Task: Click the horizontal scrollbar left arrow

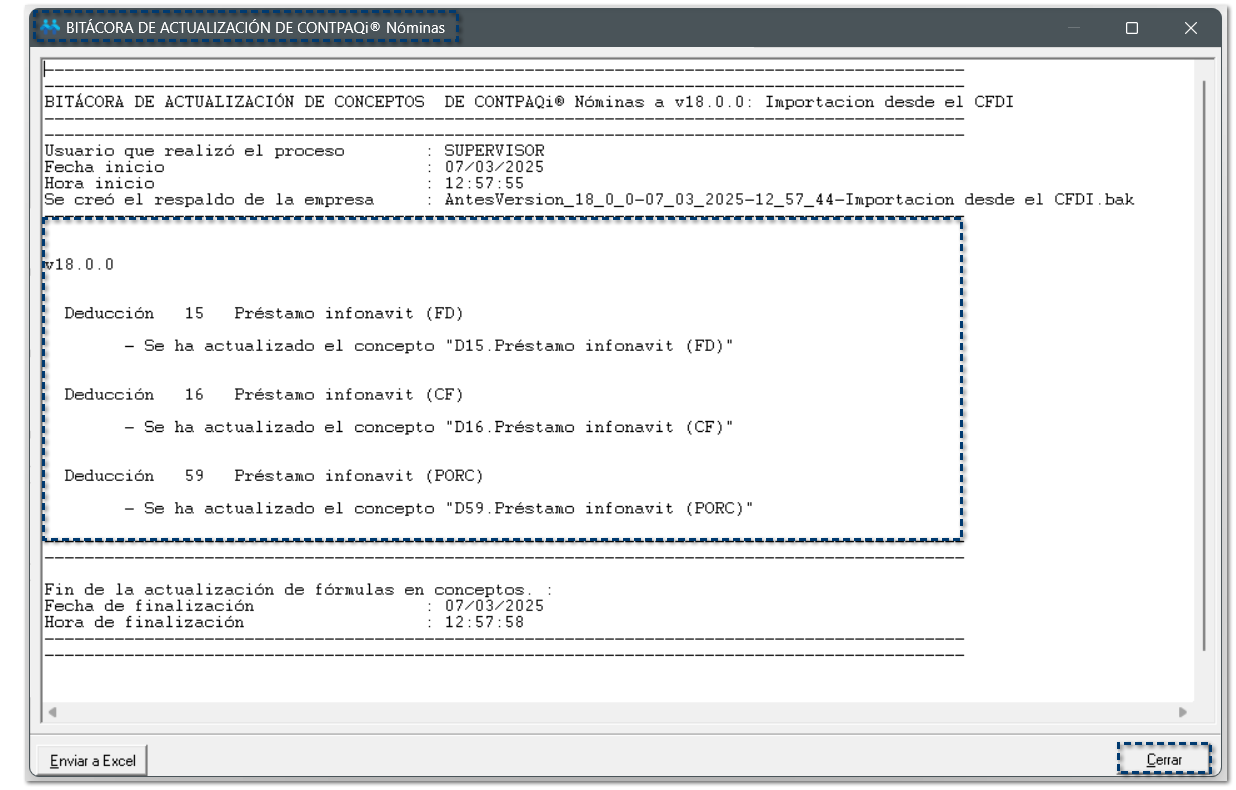Action: [52, 713]
